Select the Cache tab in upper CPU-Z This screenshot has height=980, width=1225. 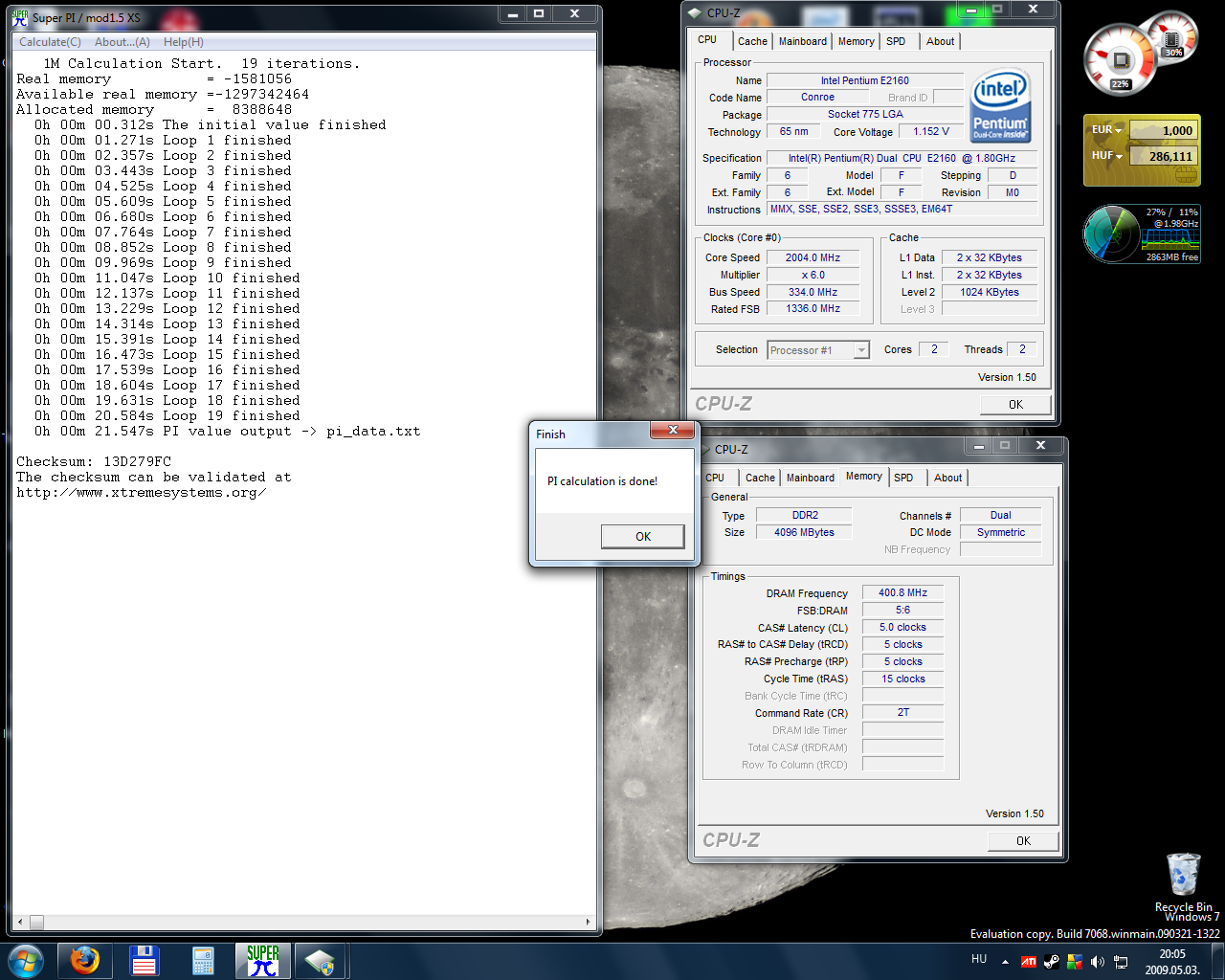752,41
